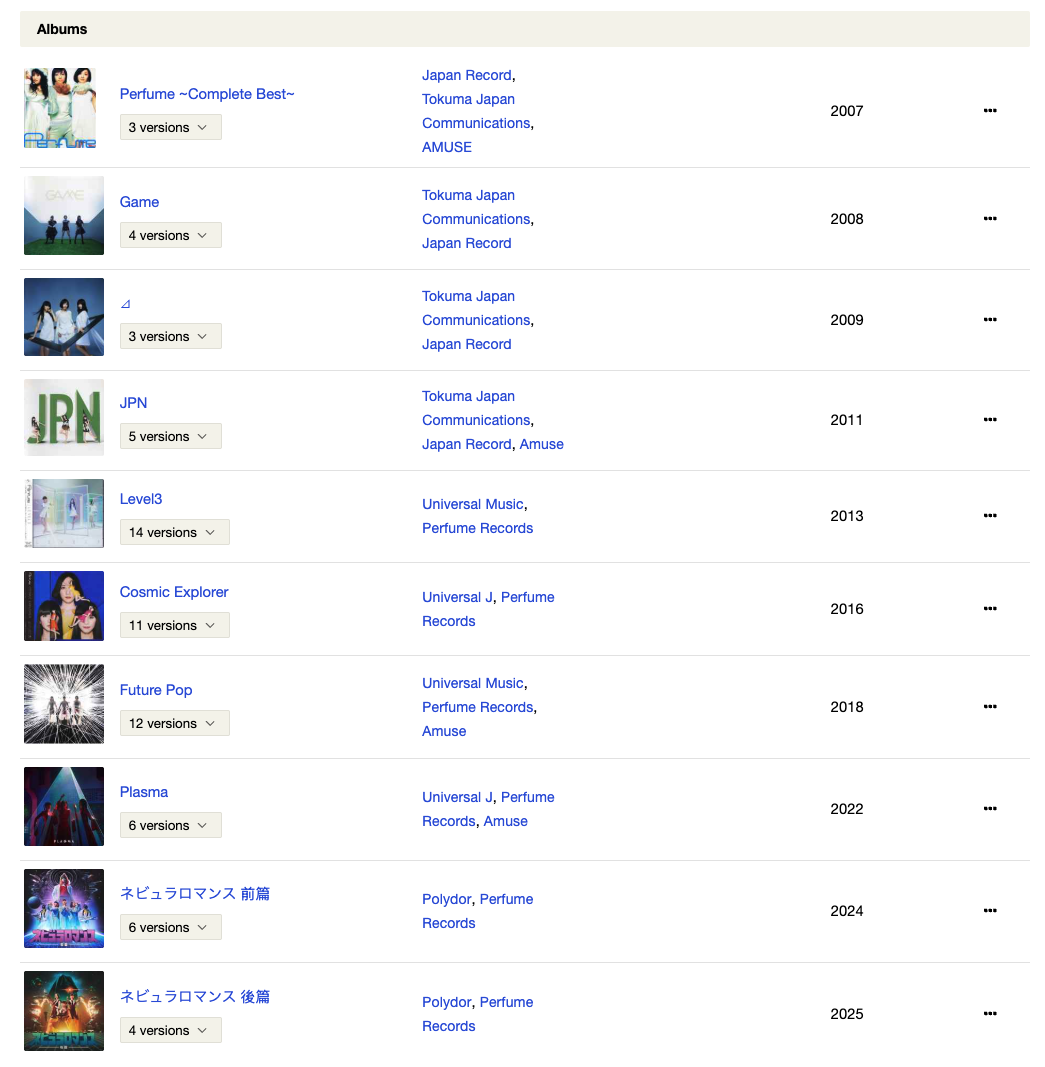Open more options for Perfume ~Complete Best~

click(x=990, y=110)
